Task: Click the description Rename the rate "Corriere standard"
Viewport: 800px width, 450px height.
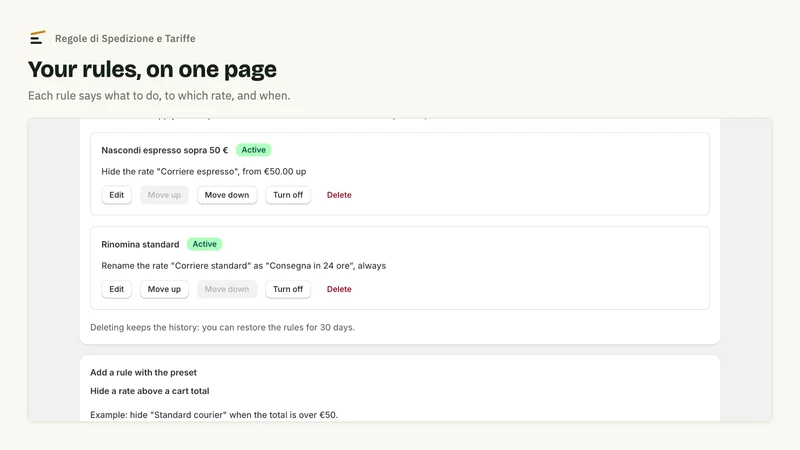Action: [243, 265]
